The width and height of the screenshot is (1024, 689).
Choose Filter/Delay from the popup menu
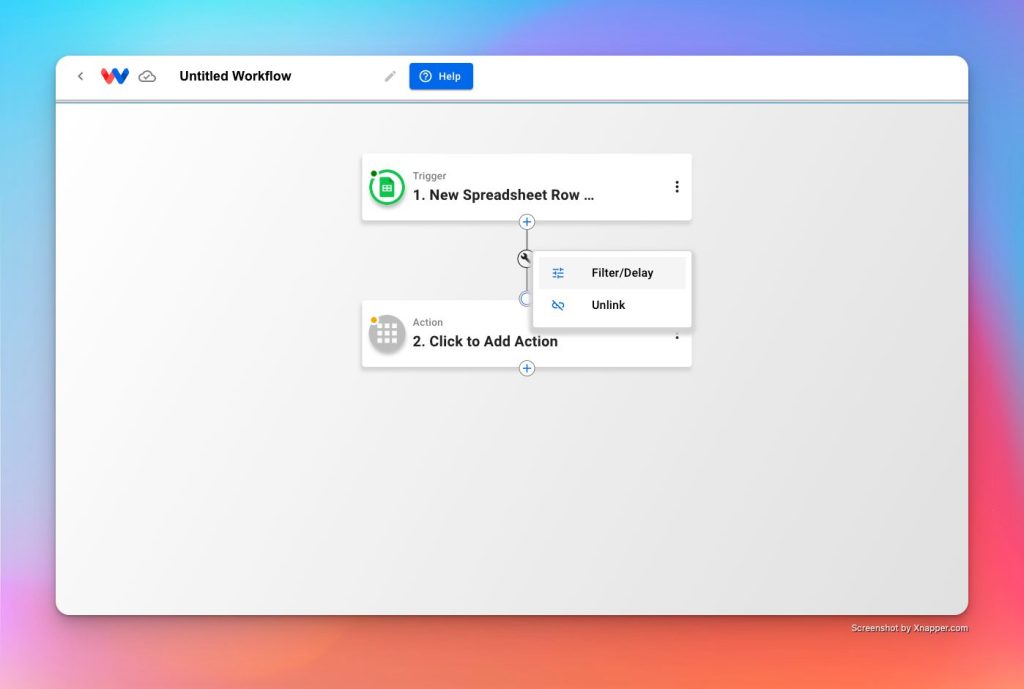tap(612, 273)
